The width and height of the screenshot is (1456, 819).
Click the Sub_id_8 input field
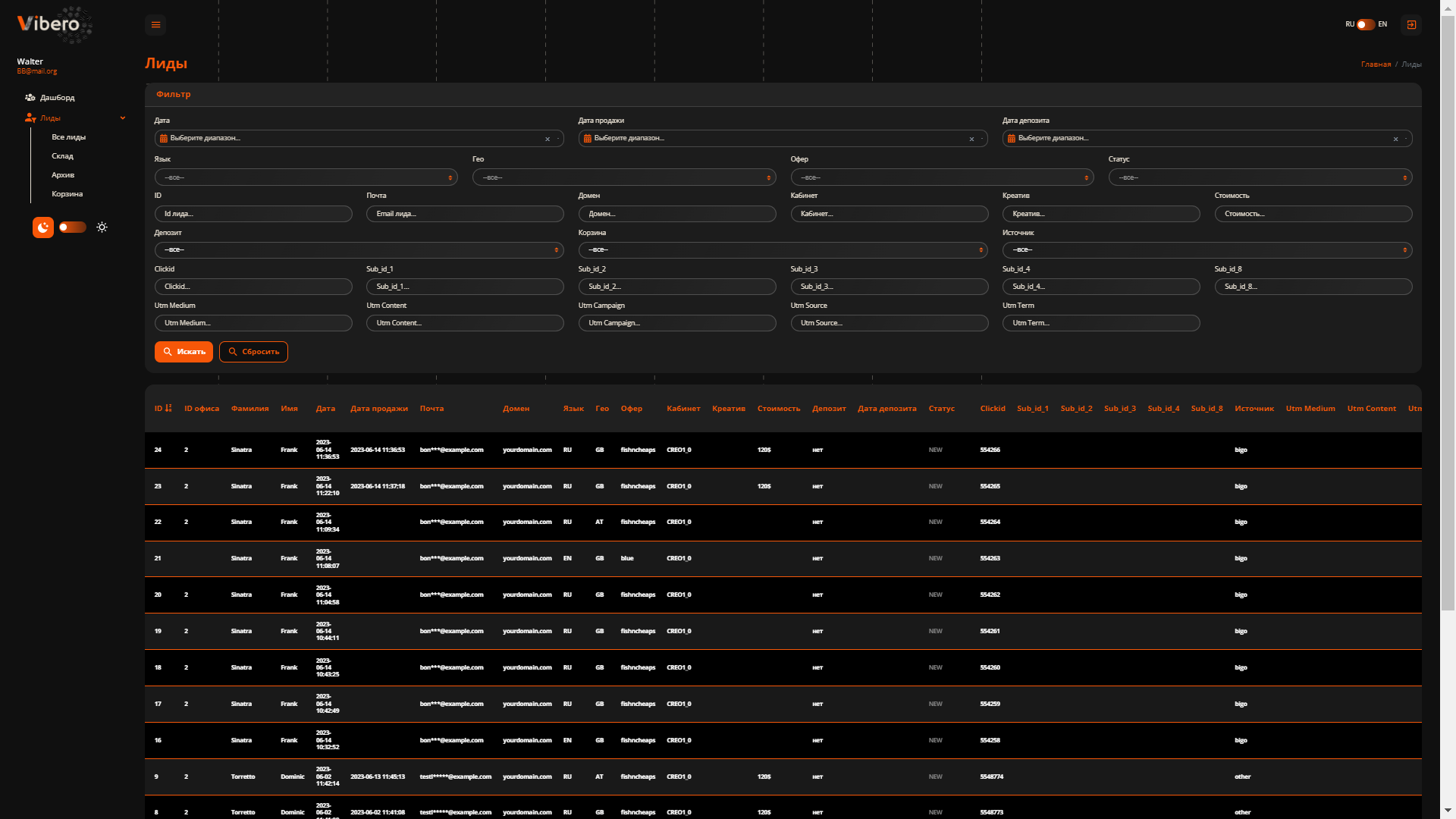pos(1313,287)
